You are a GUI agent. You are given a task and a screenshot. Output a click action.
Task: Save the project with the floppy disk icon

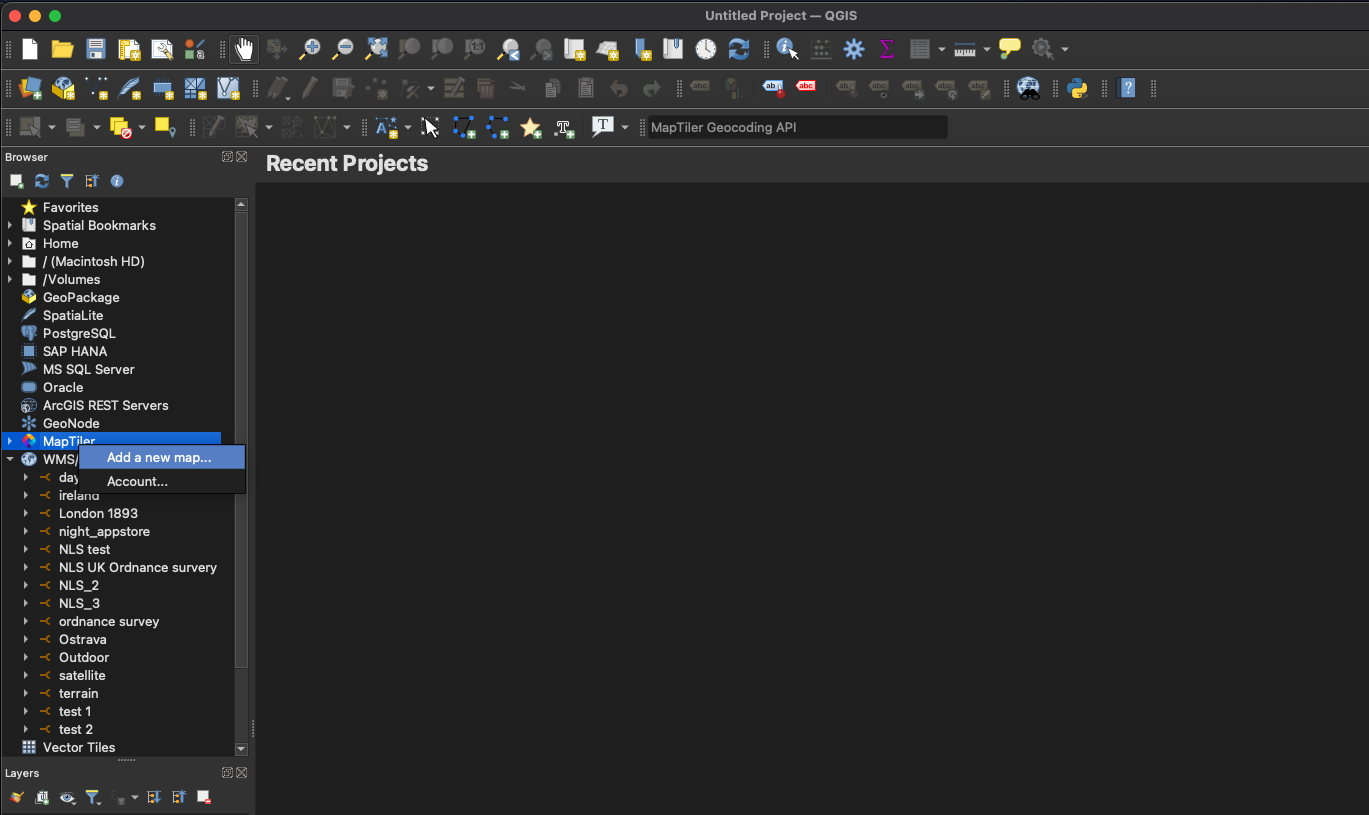point(96,49)
